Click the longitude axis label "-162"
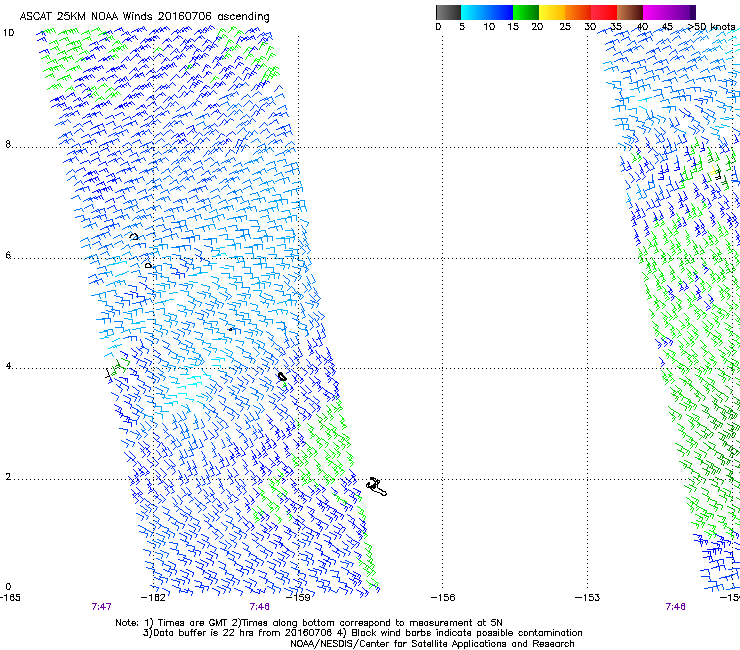 [154, 598]
